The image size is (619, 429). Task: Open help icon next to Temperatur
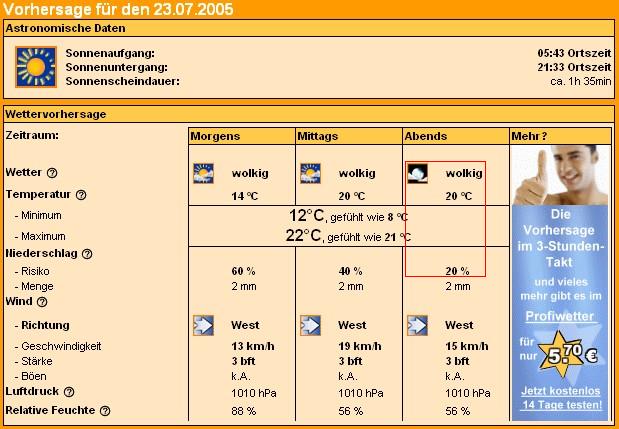(x=82, y=195)
